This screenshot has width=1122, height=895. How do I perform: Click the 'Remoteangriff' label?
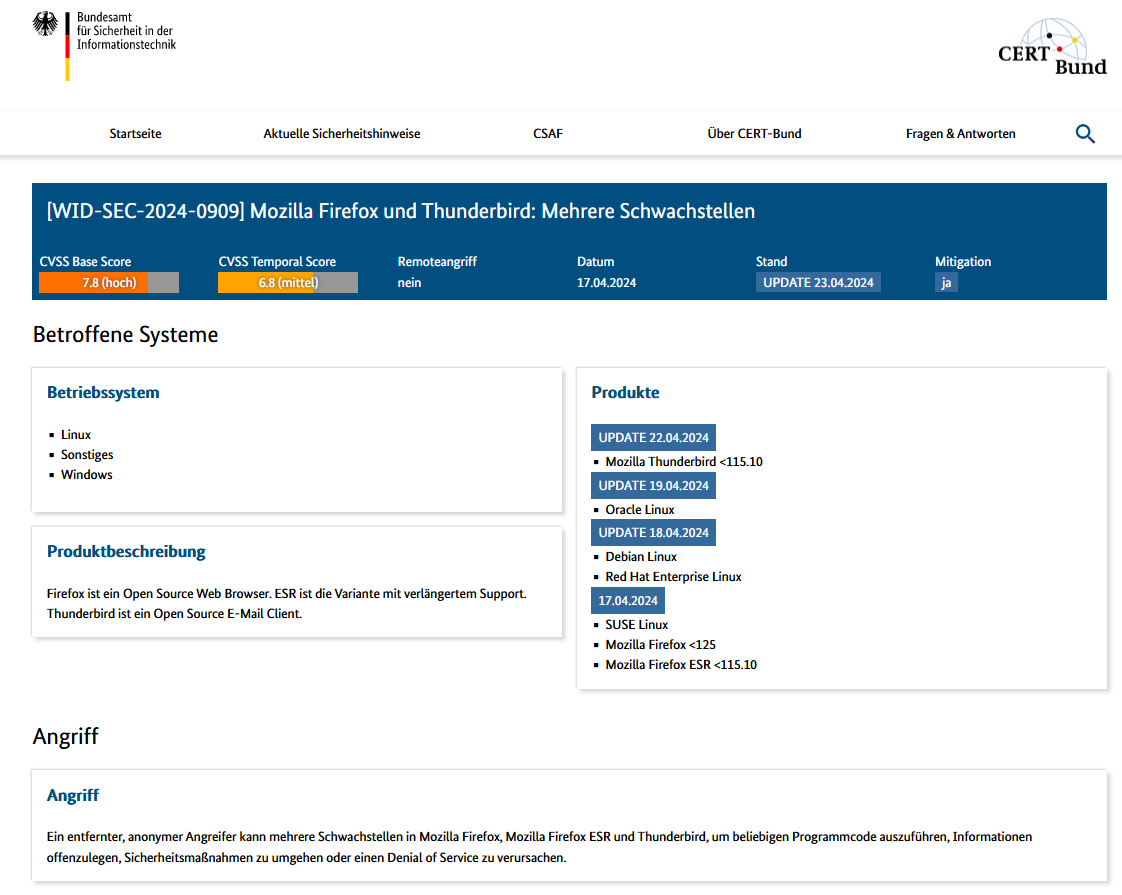point(437,262)
